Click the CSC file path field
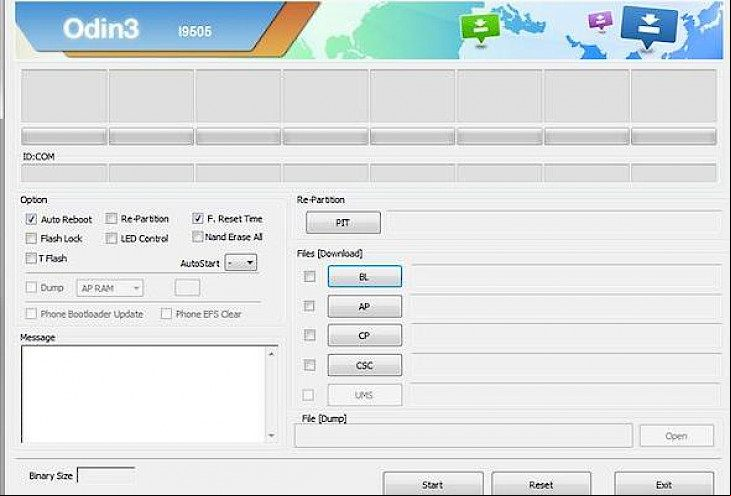The width and height of the screenshot is (731, 496). point(566,365)
